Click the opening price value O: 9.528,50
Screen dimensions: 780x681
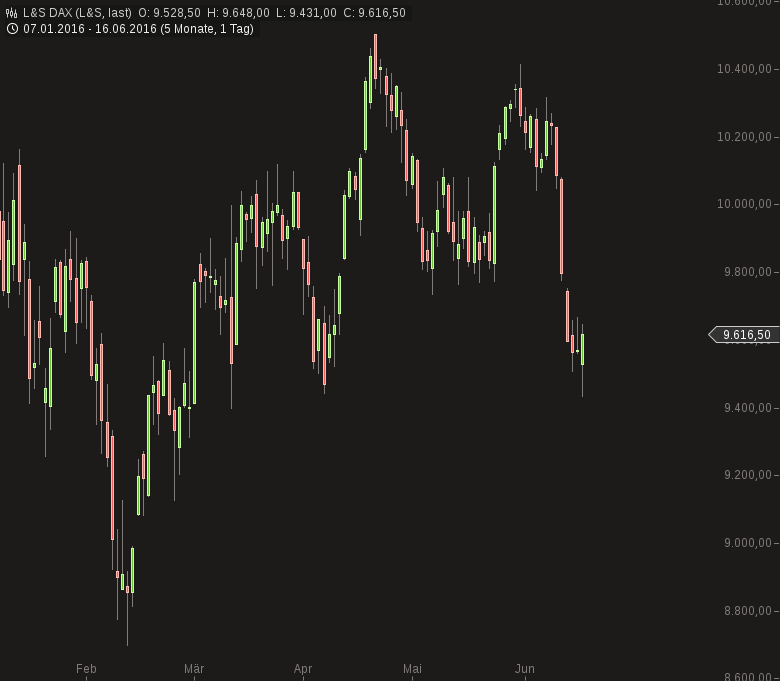click(x=170, y=13)
